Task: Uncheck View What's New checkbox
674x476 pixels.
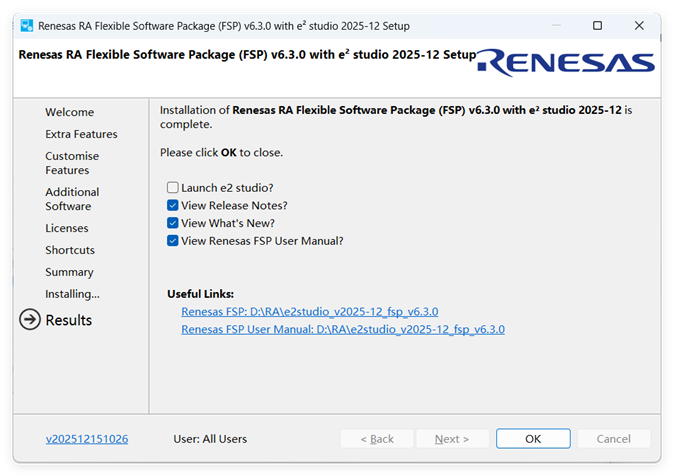Action: [x=172, y=223]
